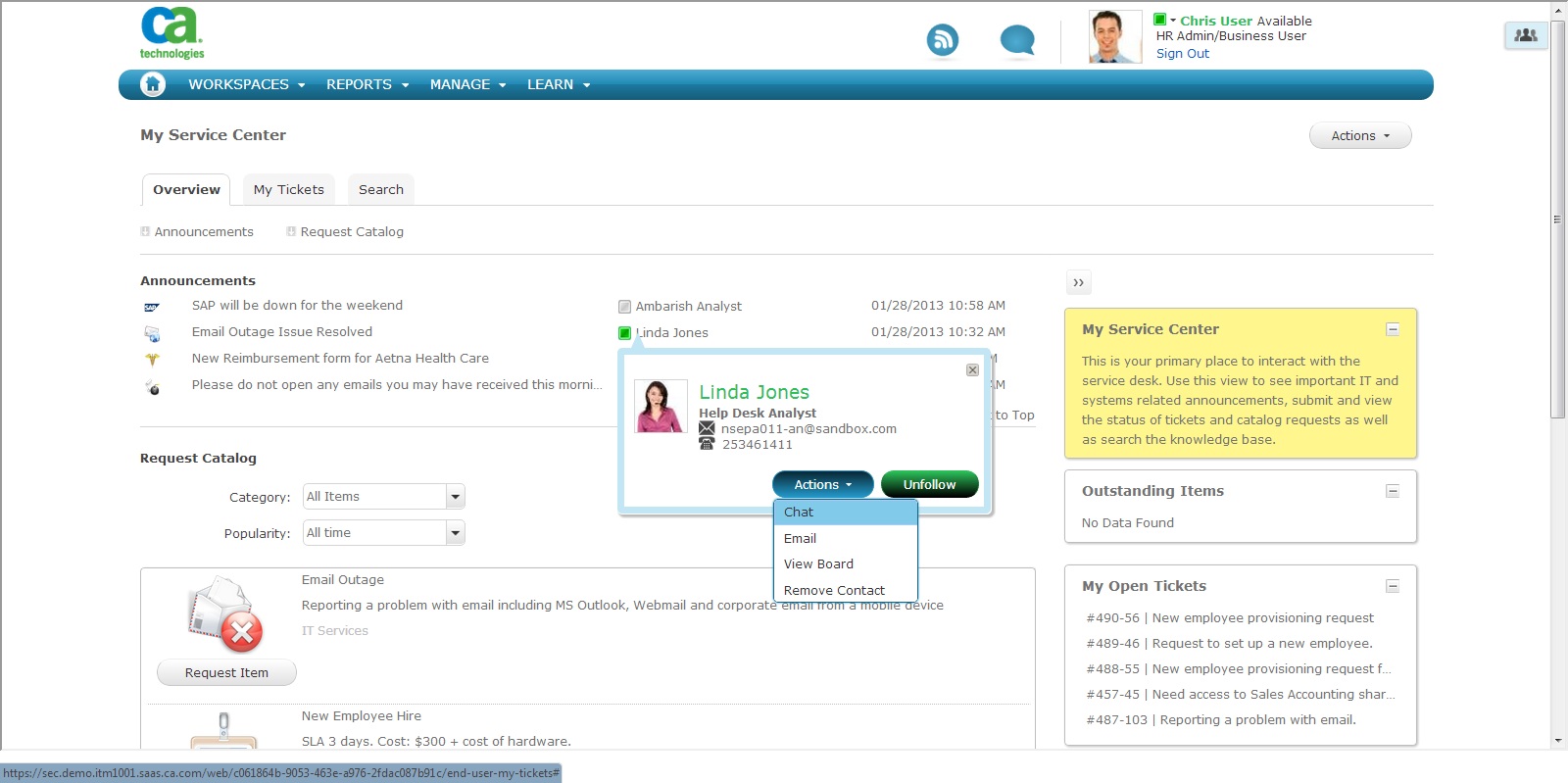
Task: Click the Email Outage catalog icon
Action: point(226,614)
